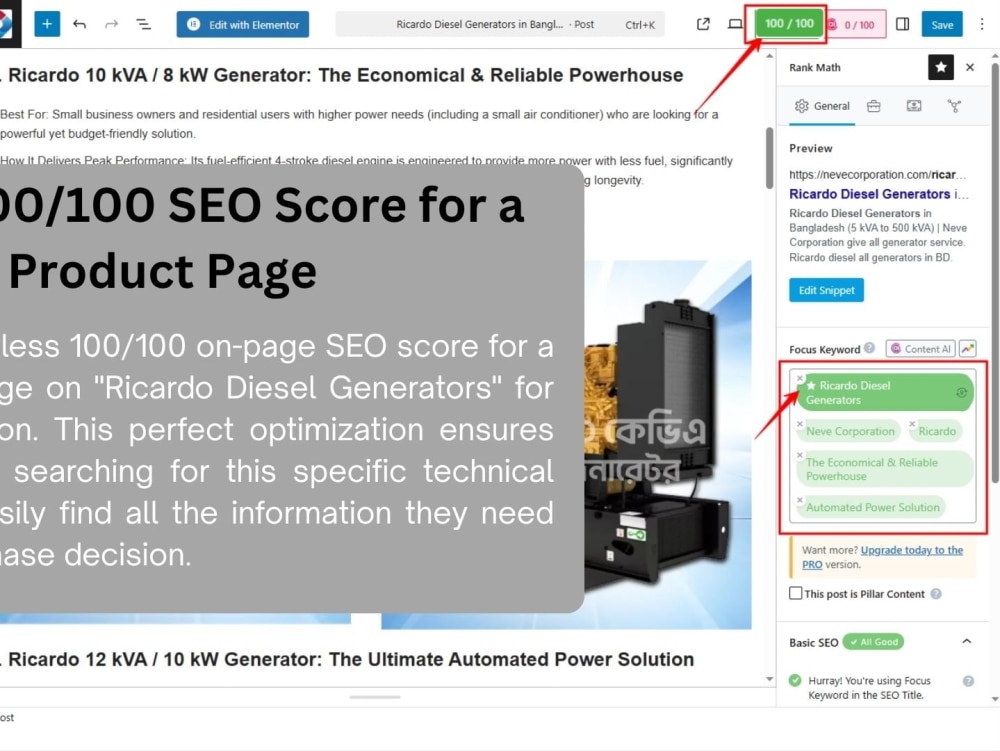This screenshot has height=751, width=1000.
Task: Remove Automated Power Solution keyword
Action: click(x=800, y=500)
